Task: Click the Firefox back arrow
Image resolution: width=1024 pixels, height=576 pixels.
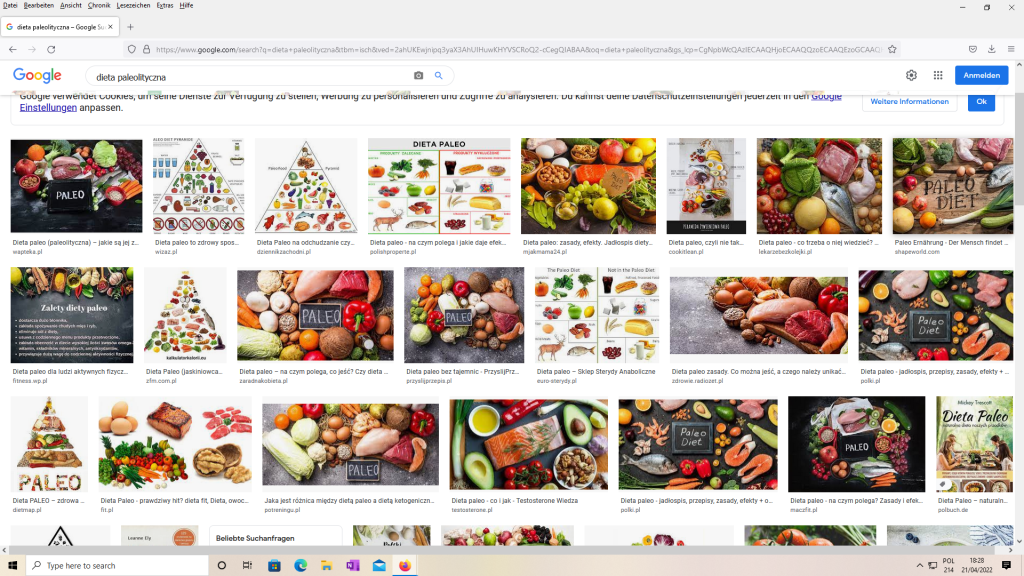Action: (x=13, y=49)
